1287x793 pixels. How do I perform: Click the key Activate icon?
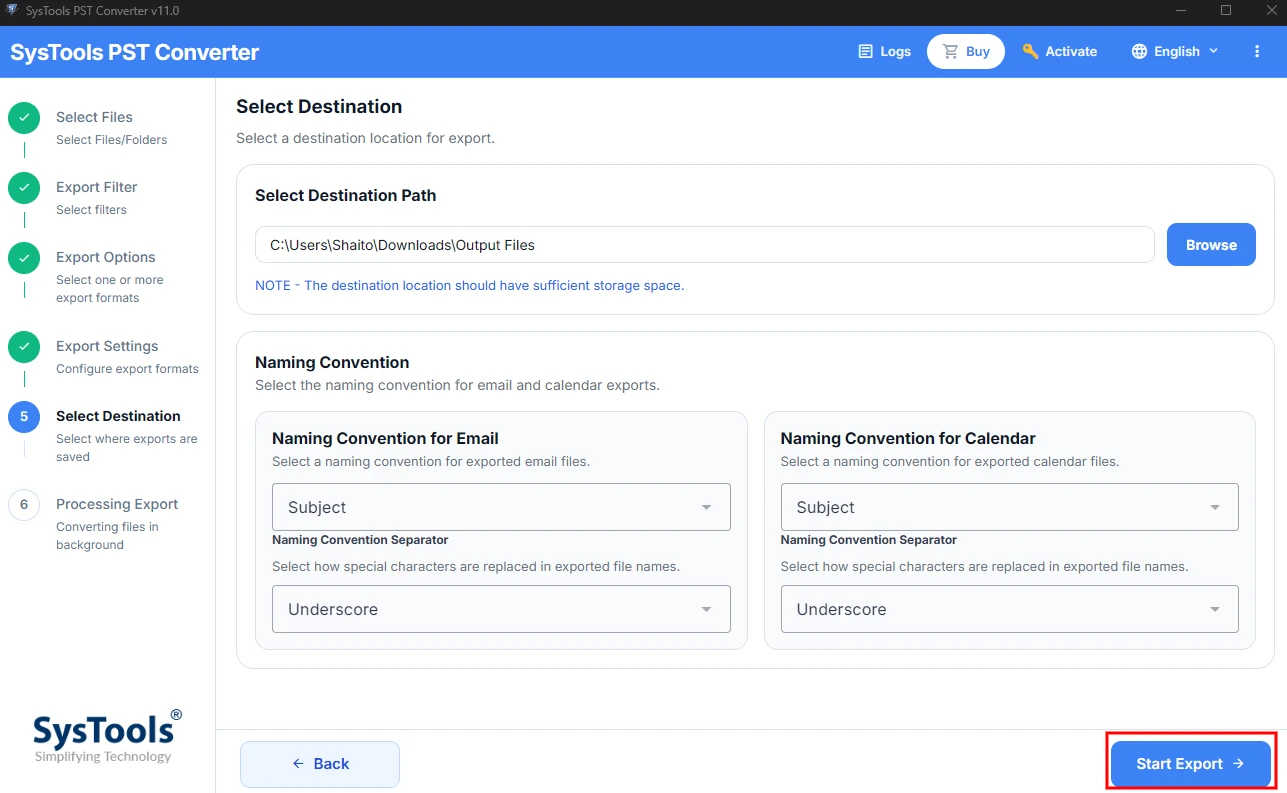1030,51
